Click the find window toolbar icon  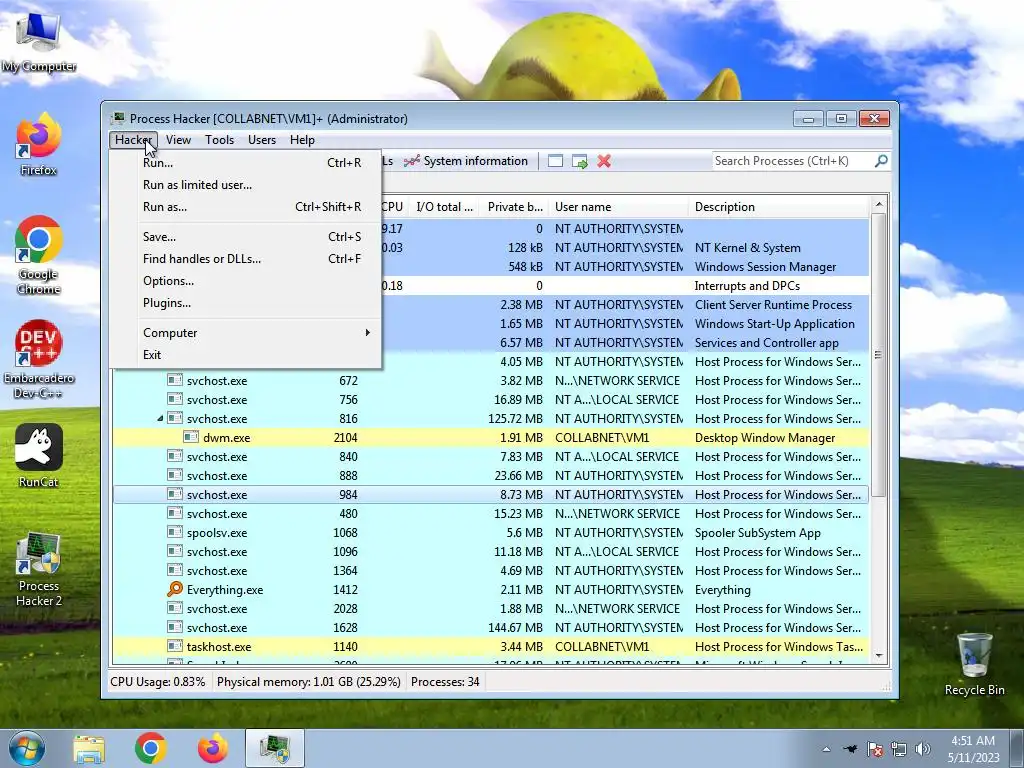pos(555,161)
